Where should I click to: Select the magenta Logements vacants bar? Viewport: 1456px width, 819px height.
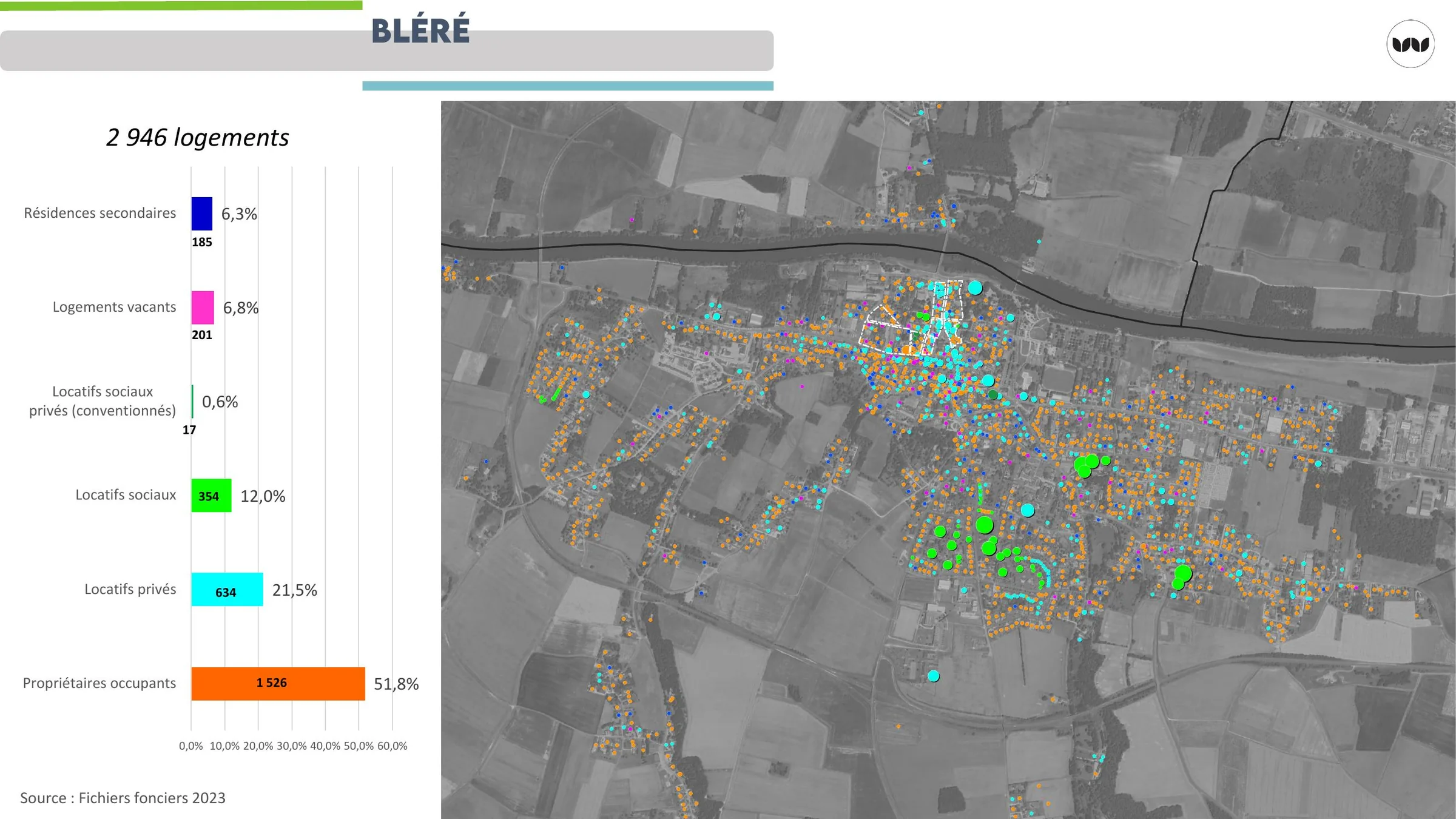203,308
